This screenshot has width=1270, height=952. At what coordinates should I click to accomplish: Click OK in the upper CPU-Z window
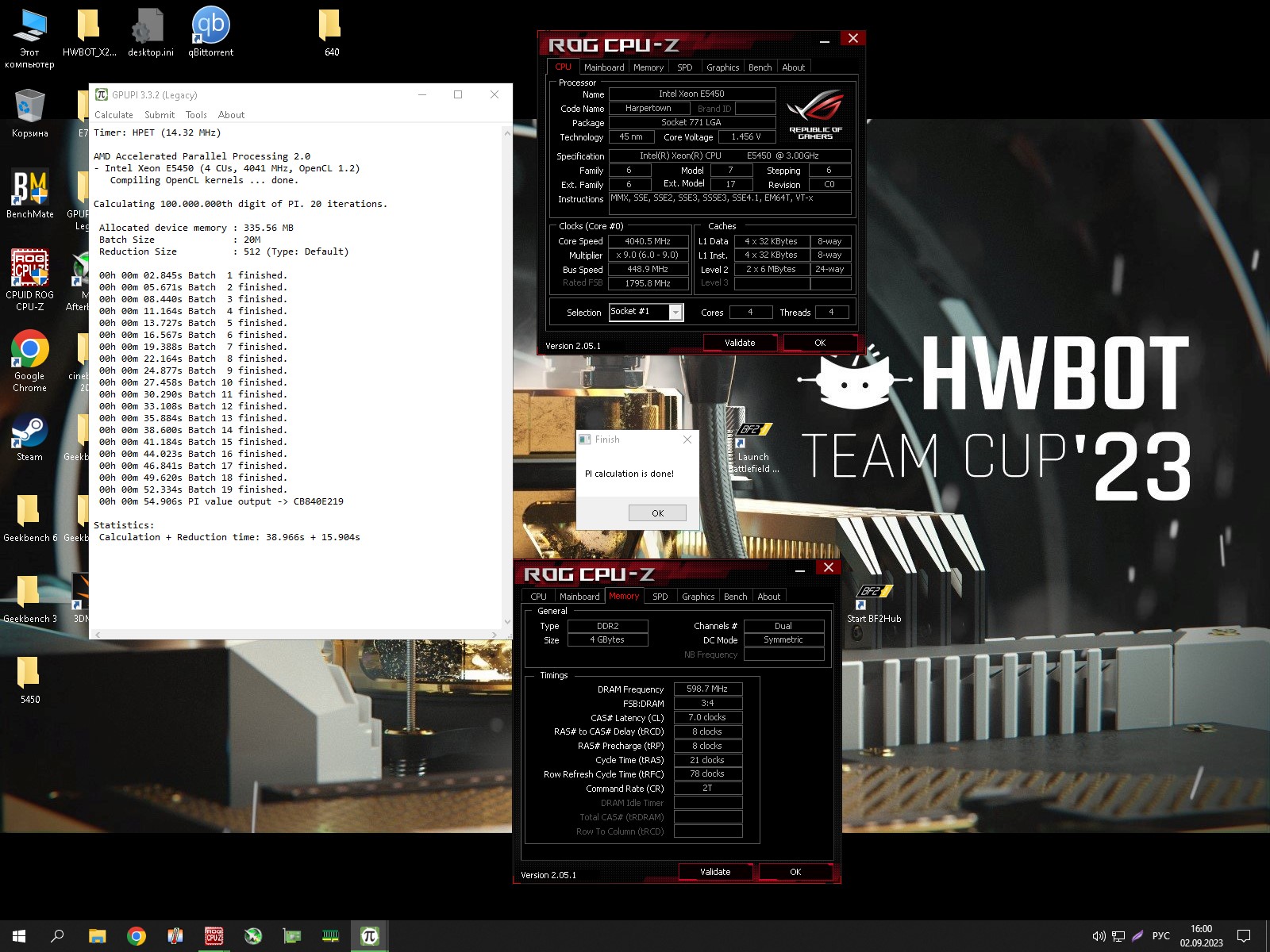(820, 343)
